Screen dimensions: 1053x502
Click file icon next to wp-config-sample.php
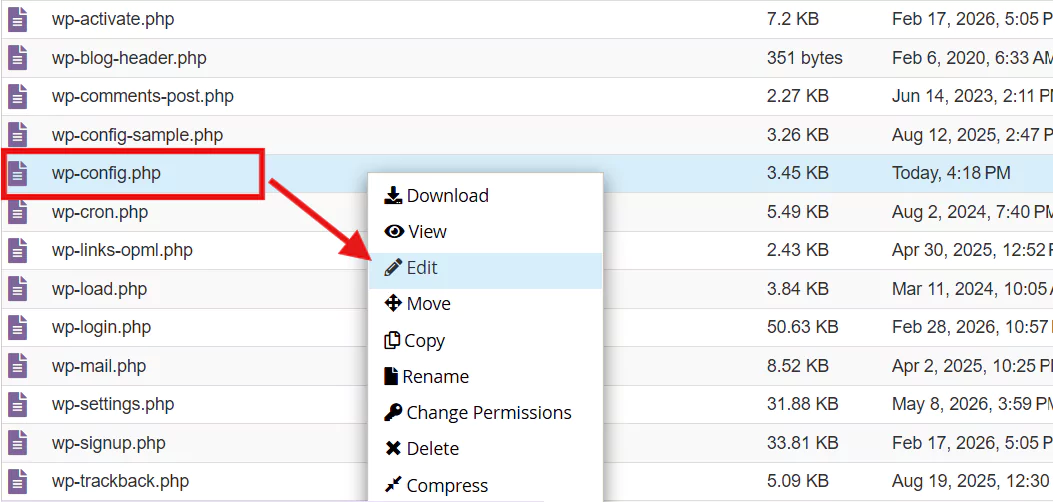[17, 135]
